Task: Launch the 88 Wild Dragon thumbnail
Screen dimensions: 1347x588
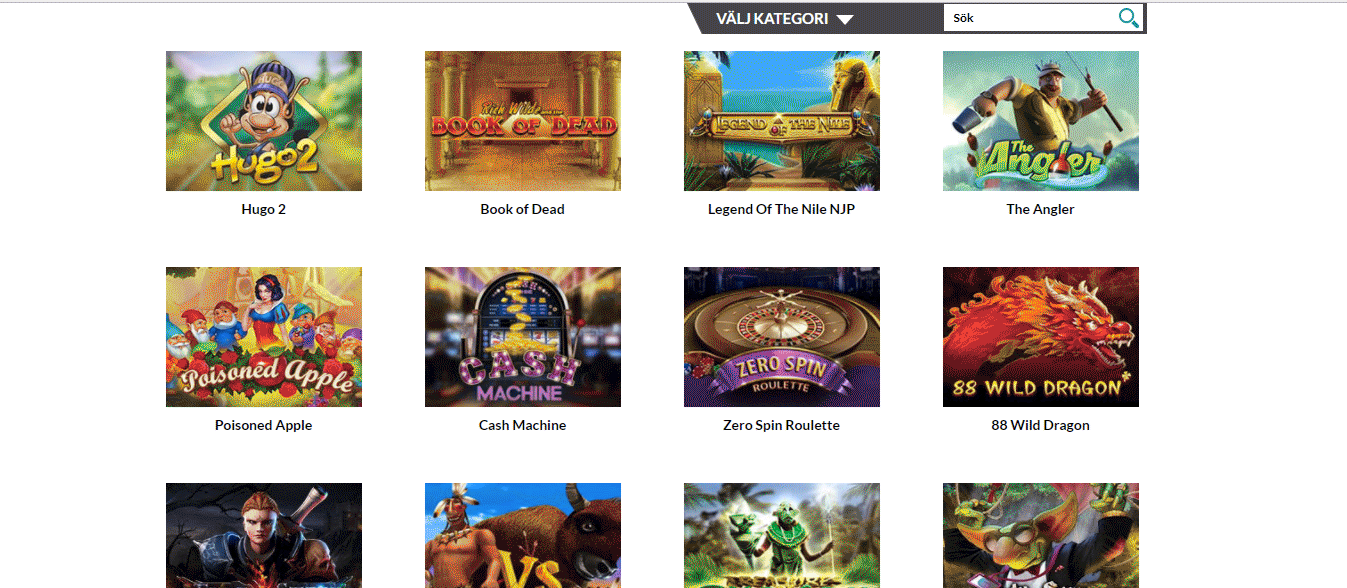Action: point(1041,337)
